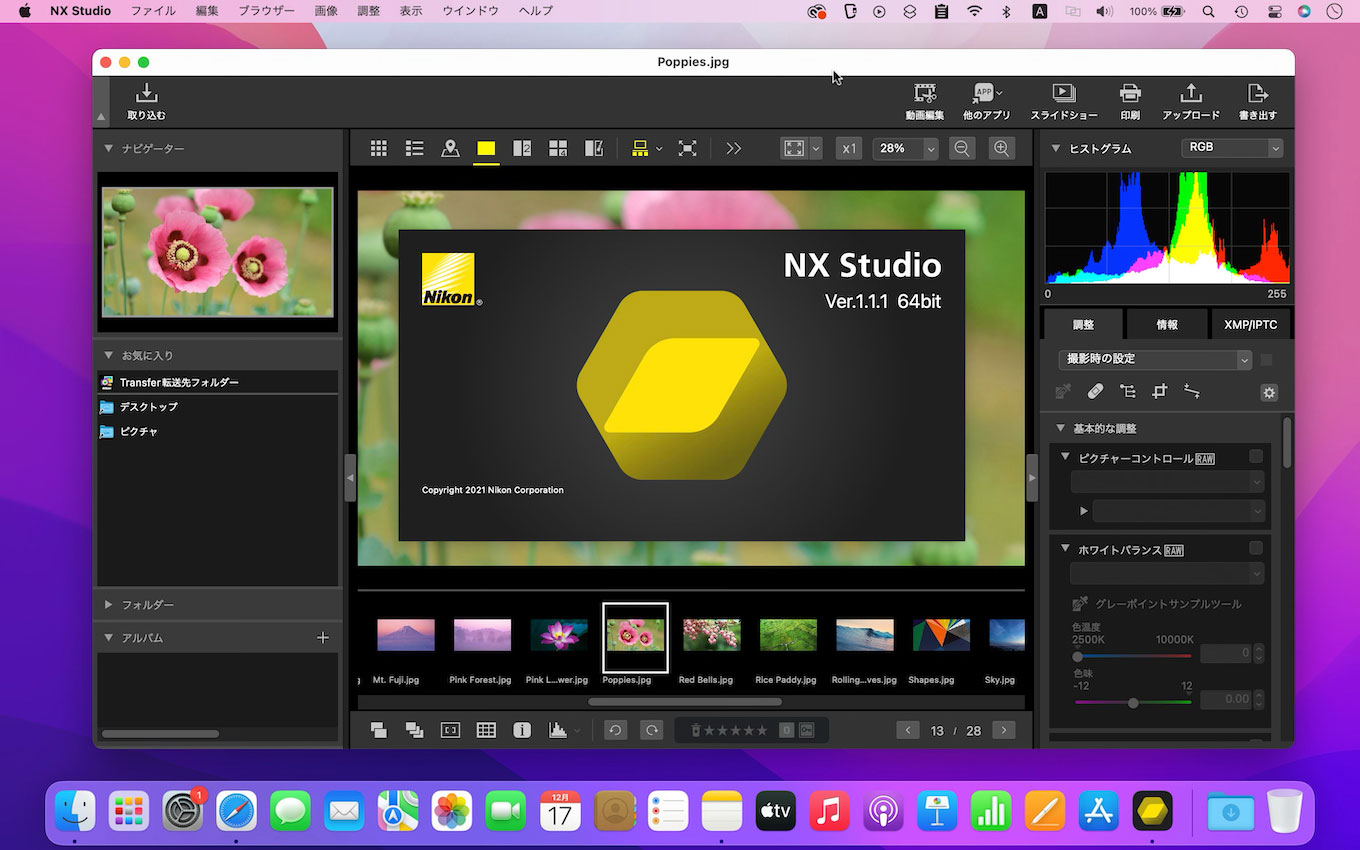Switch to the 調整 tab
This screenshot has width=1360, height=850.
point(1083,324)
